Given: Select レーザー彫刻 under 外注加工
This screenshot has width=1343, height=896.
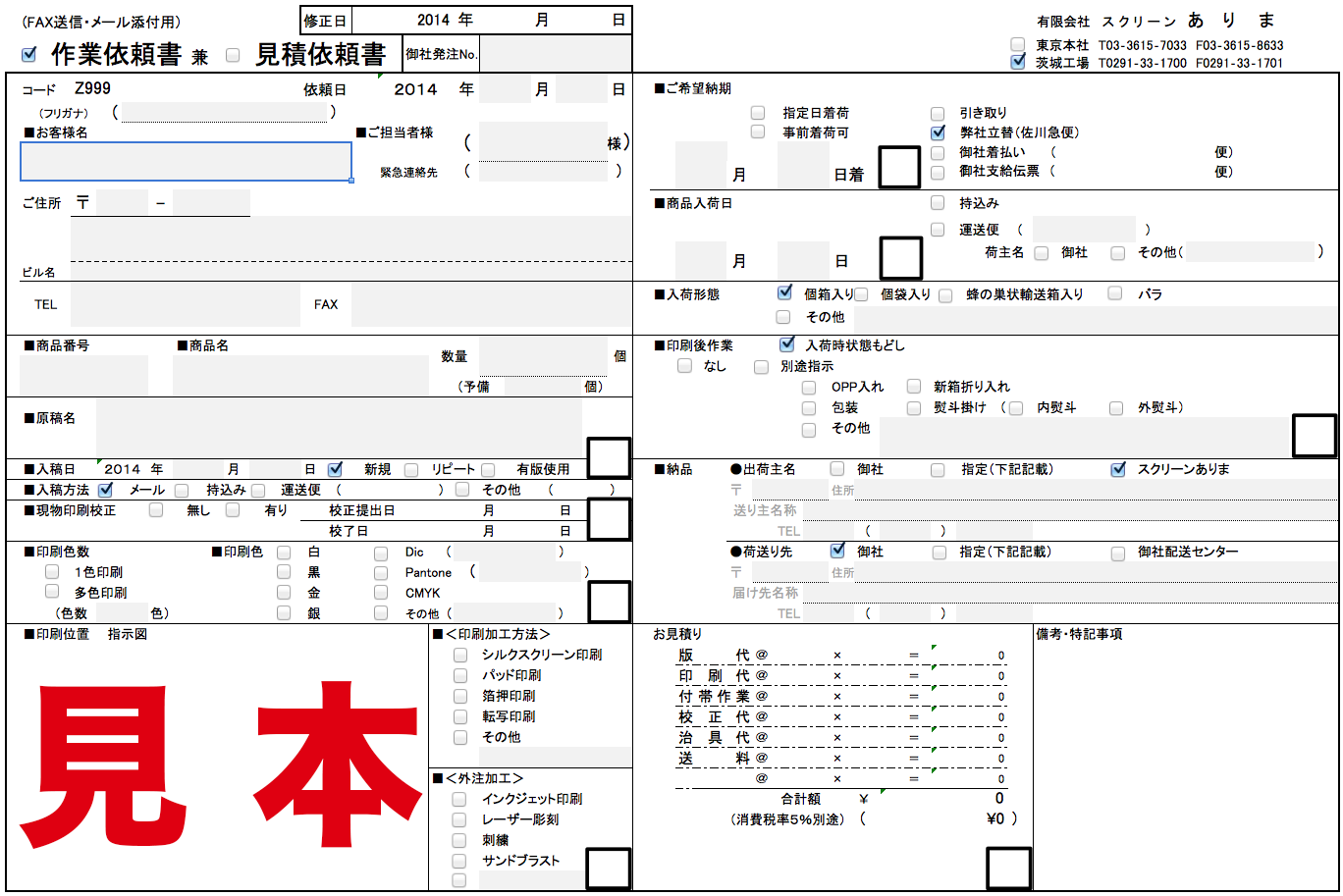Looking at the screenshot, I should point(457,819).
